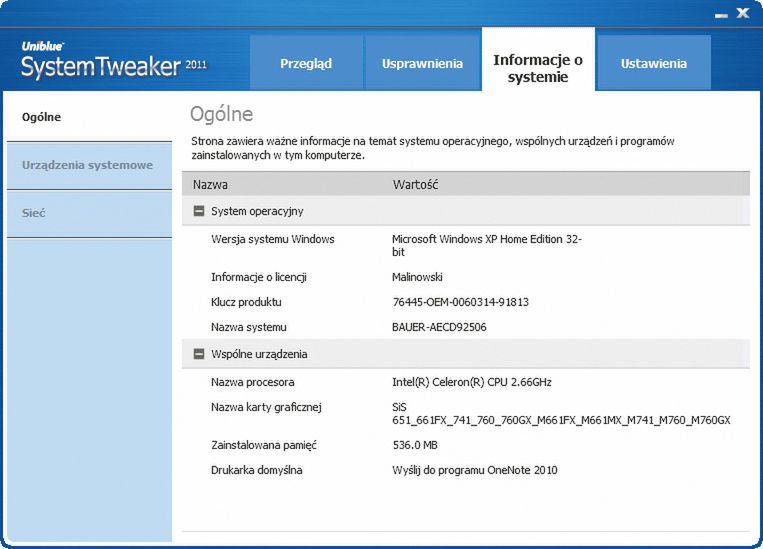This screenshot has height=549, width=763.
Task: Collapse the Wspólne urządzenia group
Action: (x=199, y=354)
